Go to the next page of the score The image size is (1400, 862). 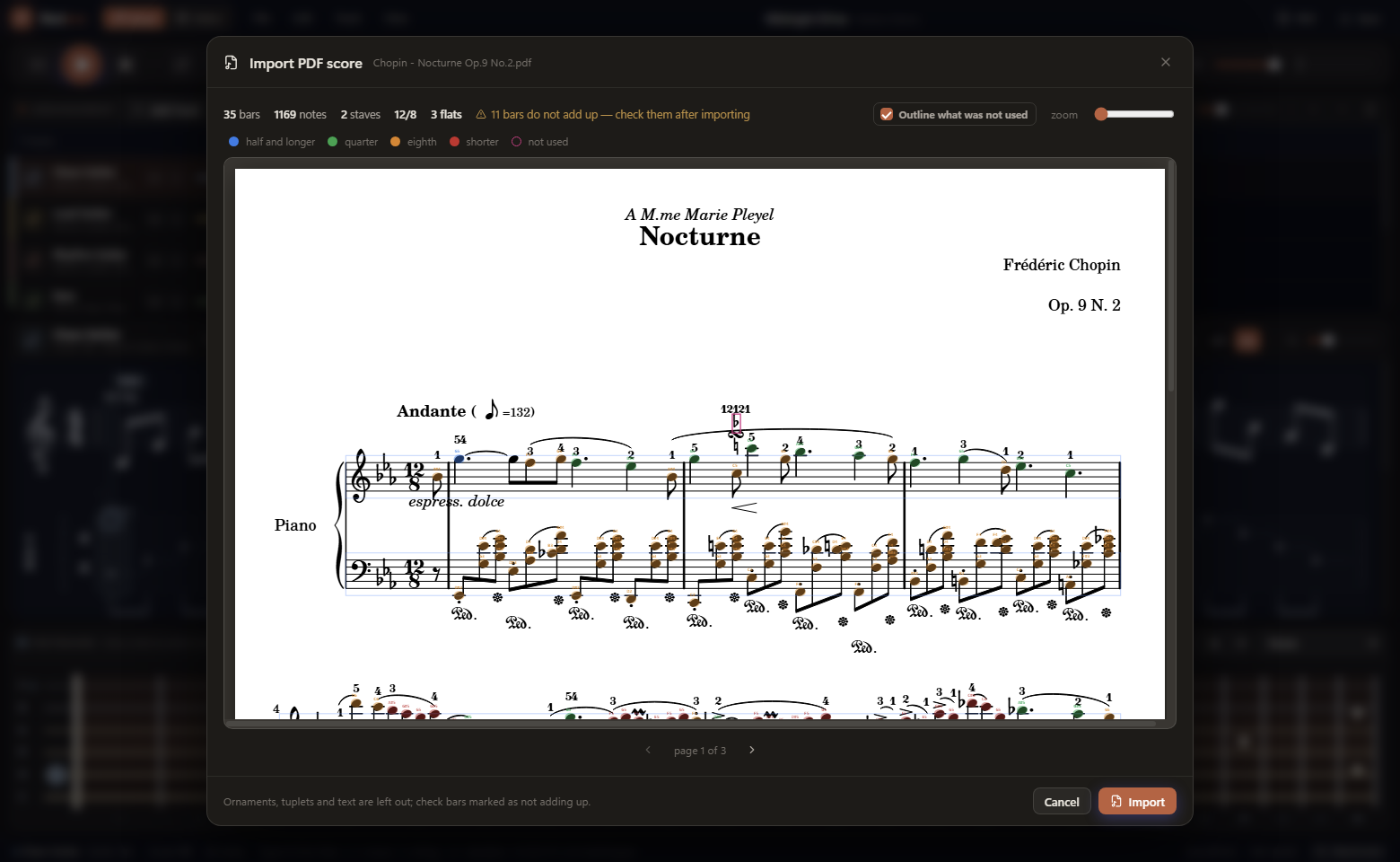(752, 750)
